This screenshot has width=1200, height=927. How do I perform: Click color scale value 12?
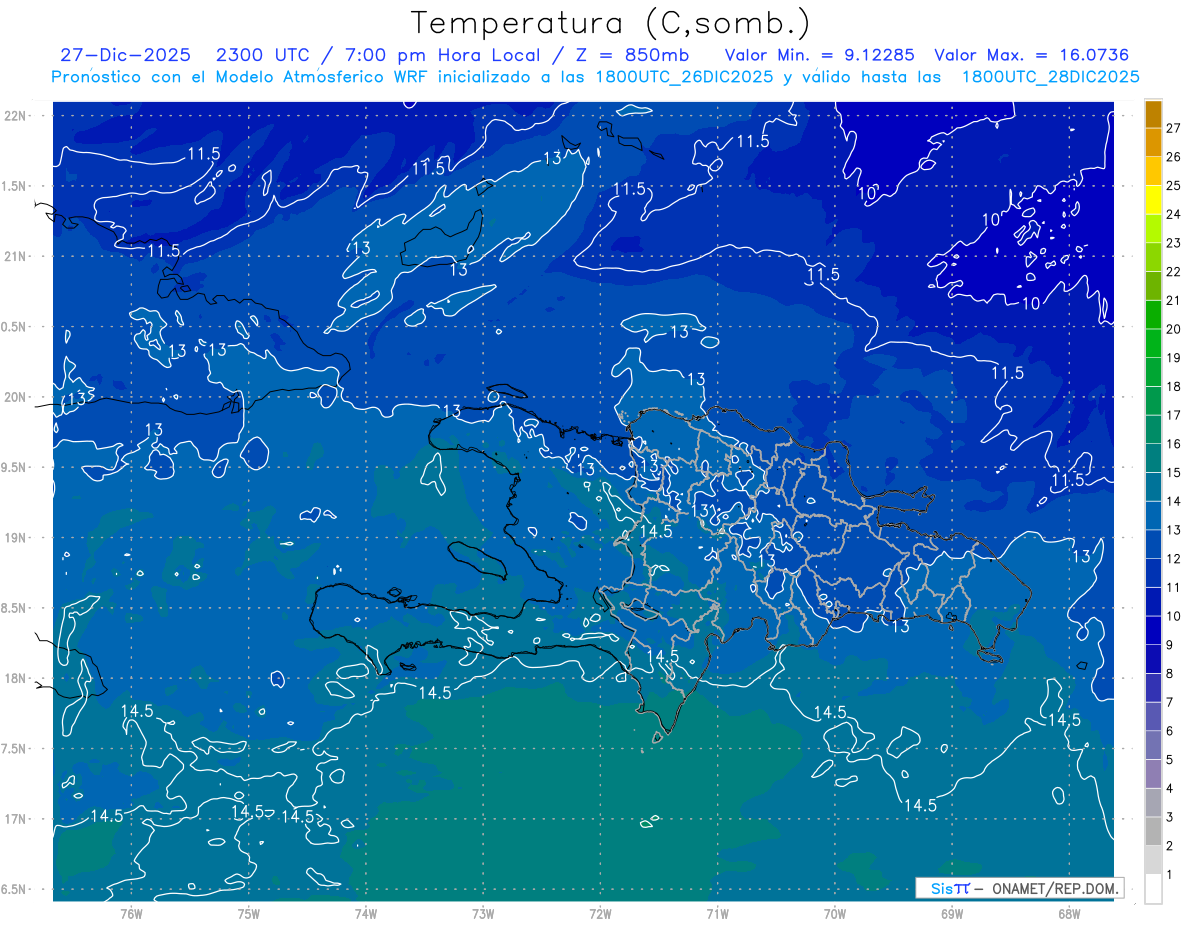(1174, 559)
